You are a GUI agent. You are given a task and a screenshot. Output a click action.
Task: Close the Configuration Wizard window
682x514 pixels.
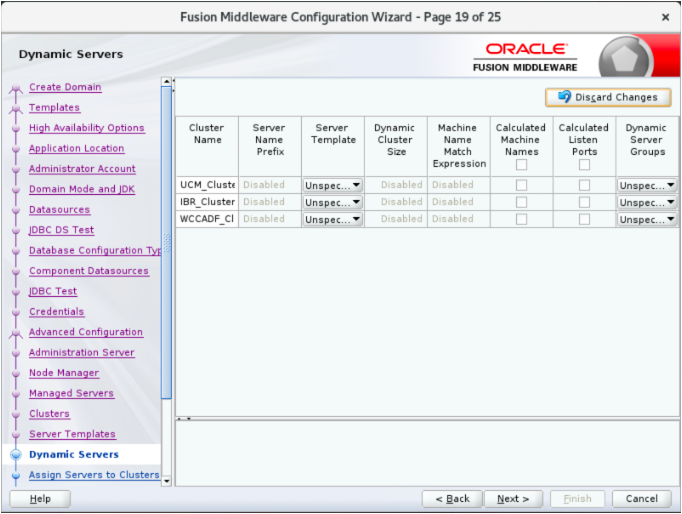point(665,17)
